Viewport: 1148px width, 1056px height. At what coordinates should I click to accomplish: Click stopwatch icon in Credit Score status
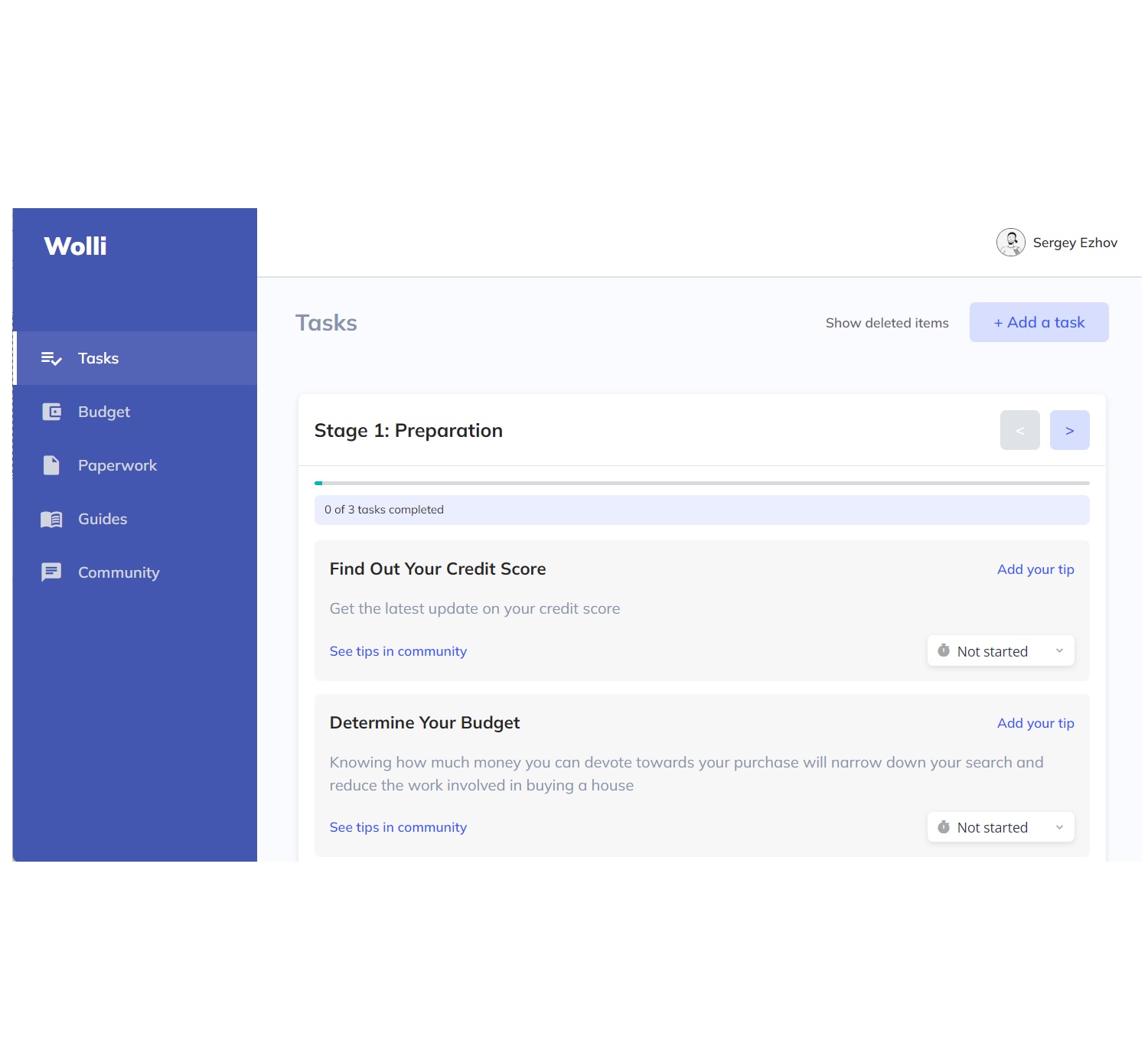click(944, 650)
